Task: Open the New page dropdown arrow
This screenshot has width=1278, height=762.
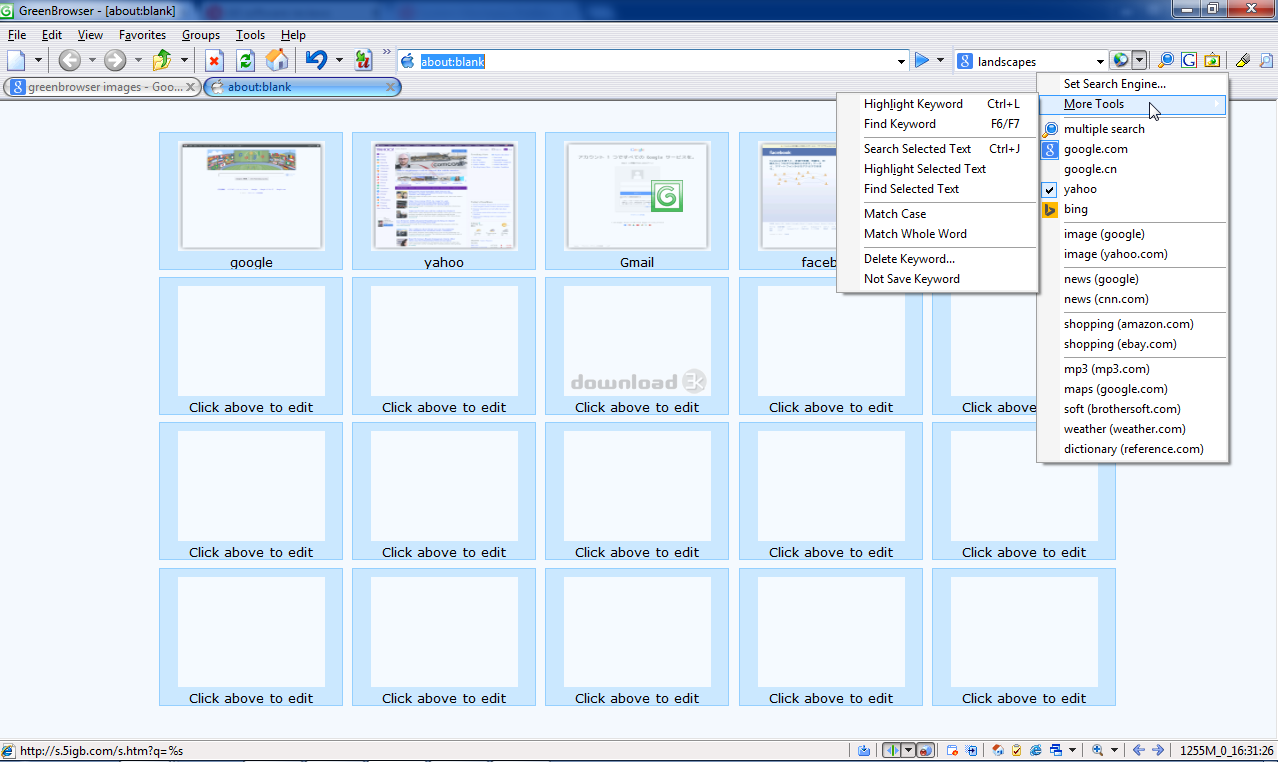Action: click(38, 61)
